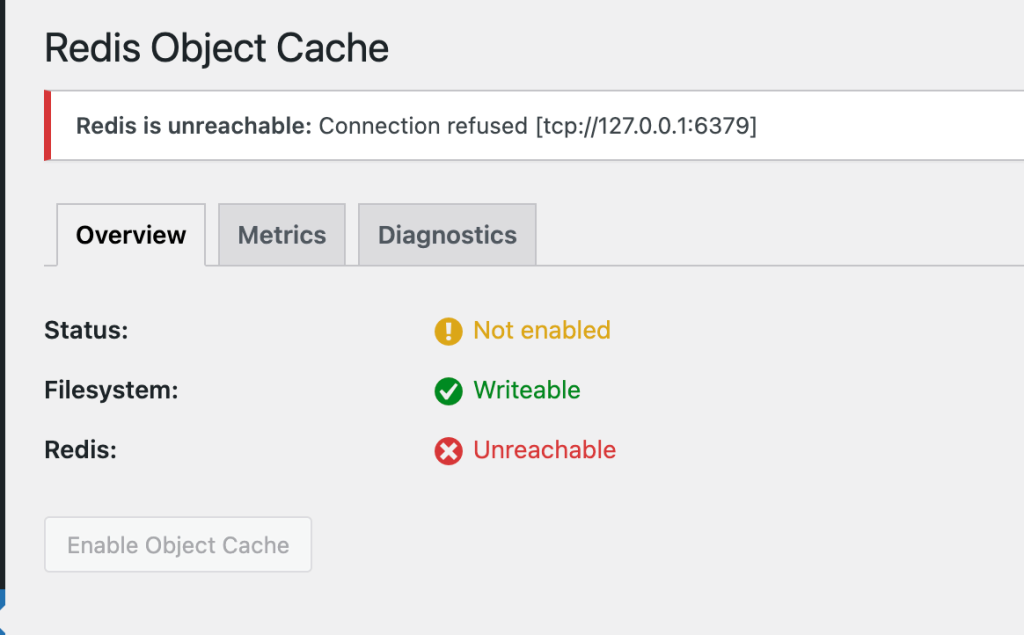This screenshot has width=1024, height=635.
Task: Switch to the Overview tab
Action: tap(131, 235)
